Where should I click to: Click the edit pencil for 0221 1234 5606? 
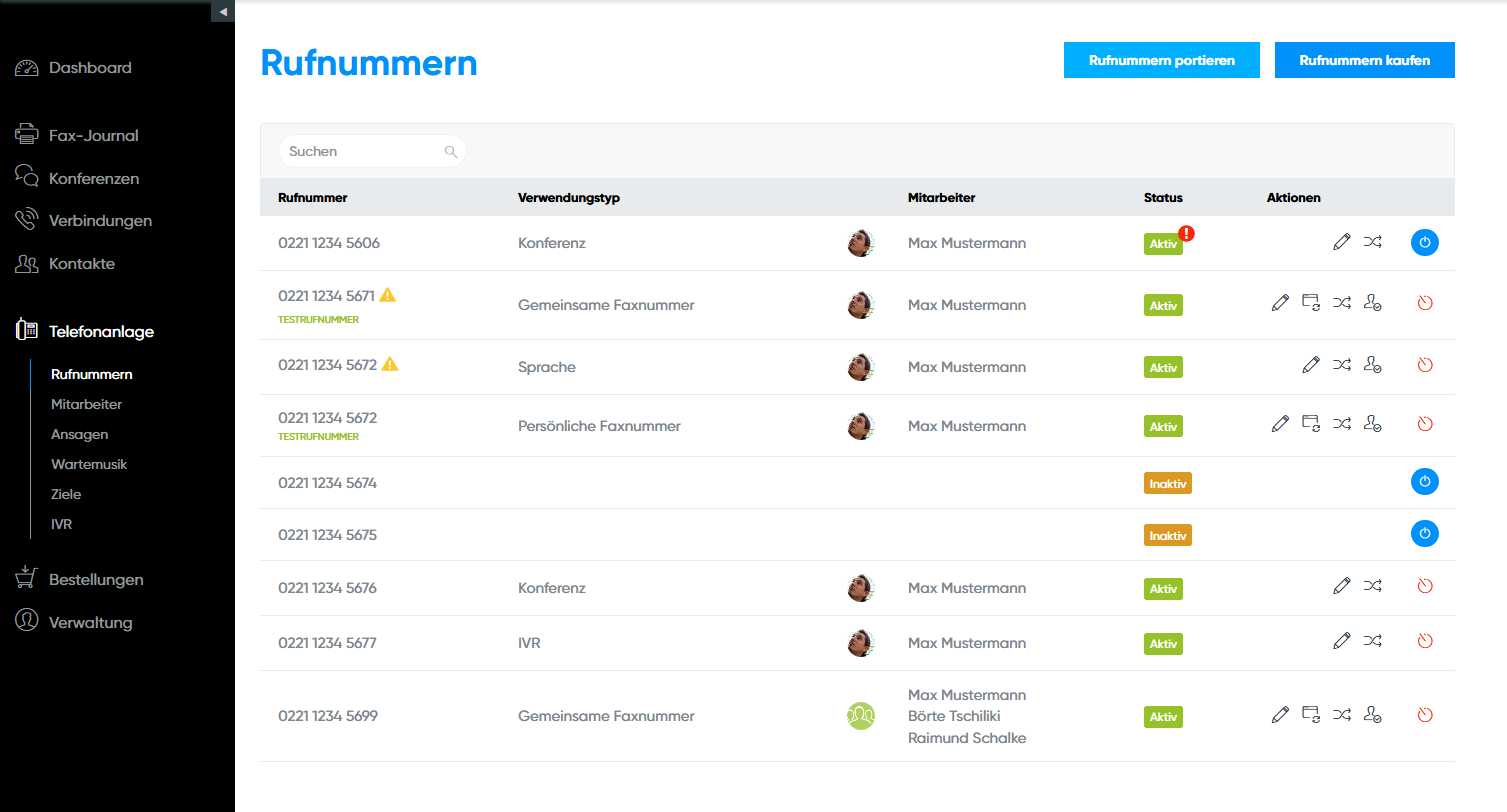click(1342, 242)
